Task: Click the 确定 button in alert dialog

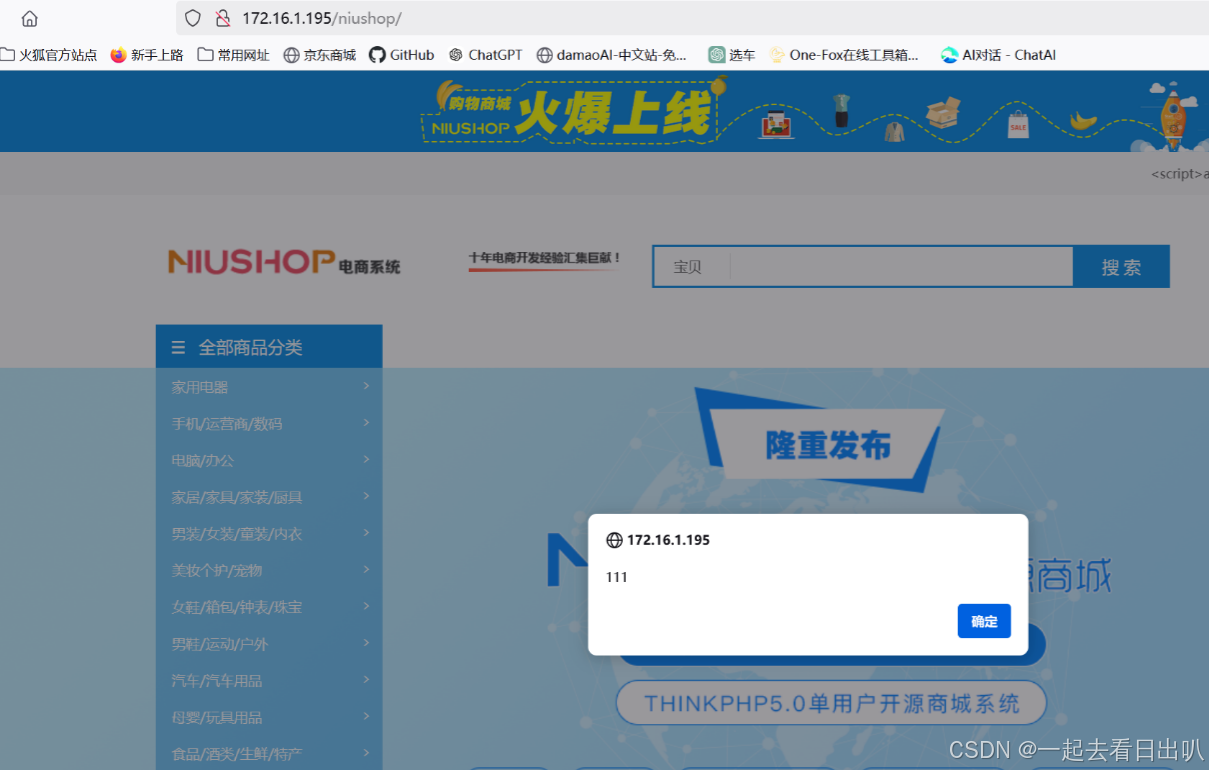Action: click(984, 621)
